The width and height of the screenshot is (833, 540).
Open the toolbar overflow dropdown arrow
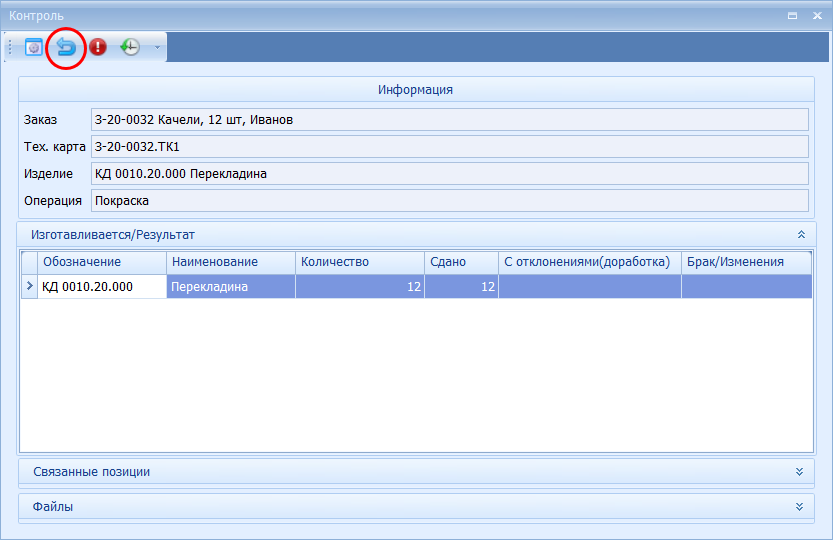(156, 47)
